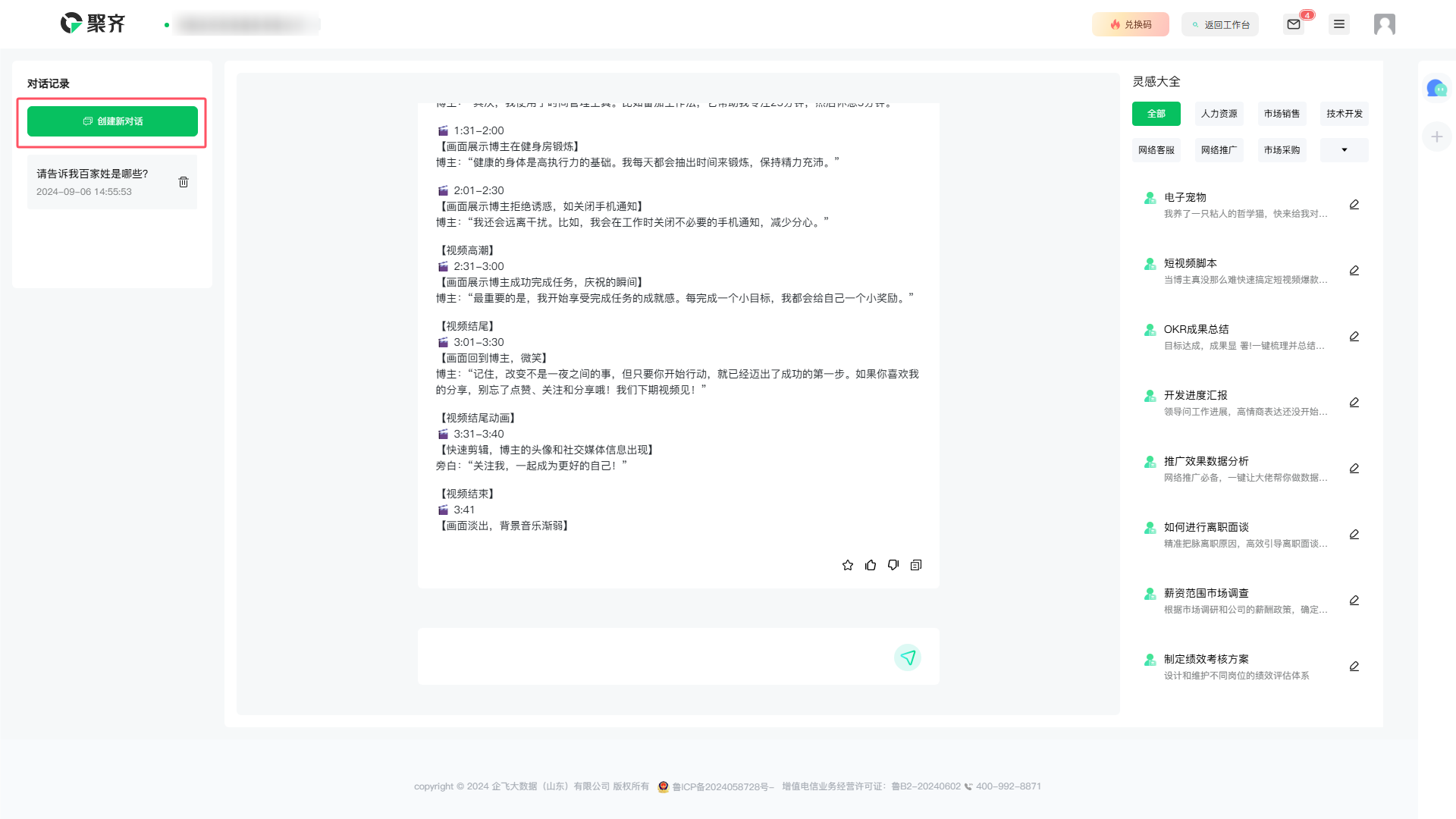1456x819 pixels.
Task: Delete the 请告诉我百家姓是哪些 conversation
Action: (x=184, y=182)
